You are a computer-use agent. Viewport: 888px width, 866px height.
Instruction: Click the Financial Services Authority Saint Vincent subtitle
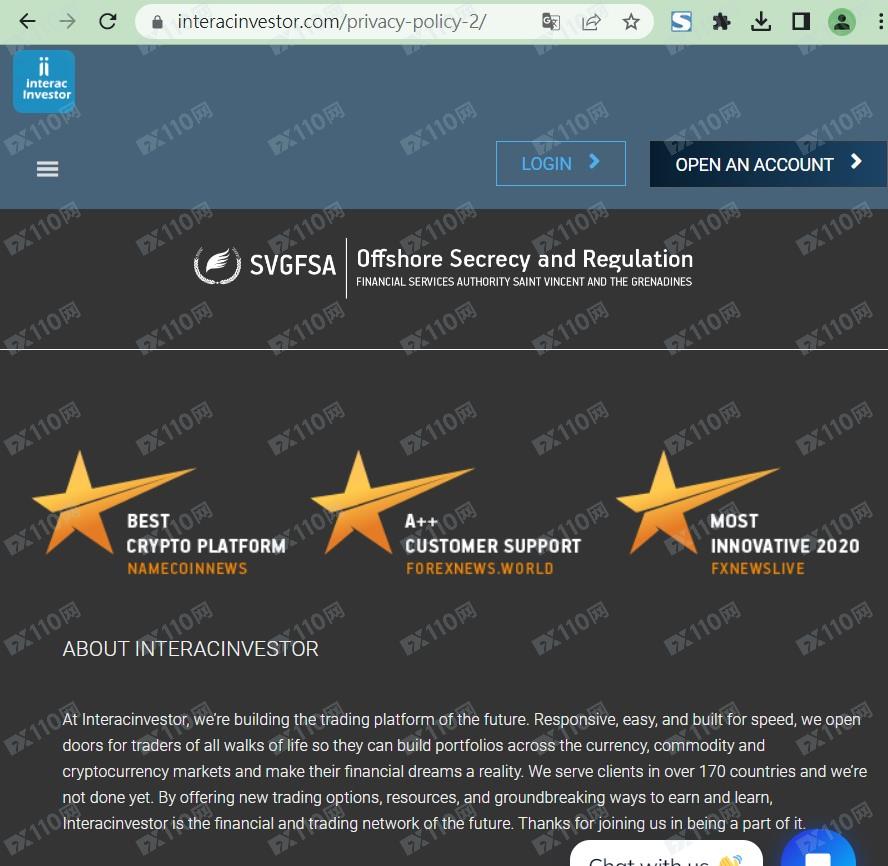(x=524, y=281)
